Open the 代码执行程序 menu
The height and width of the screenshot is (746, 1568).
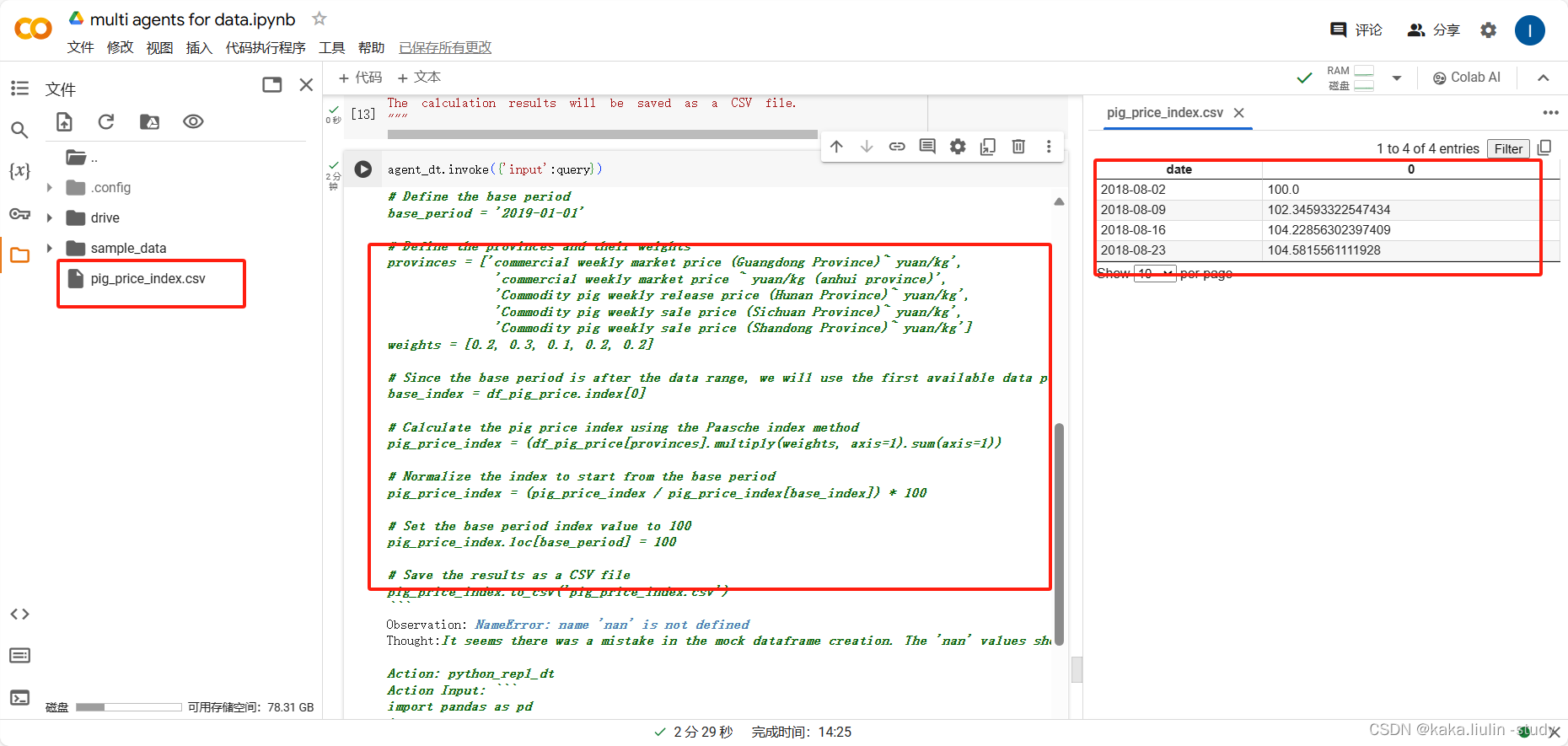(x=266, y=47)
